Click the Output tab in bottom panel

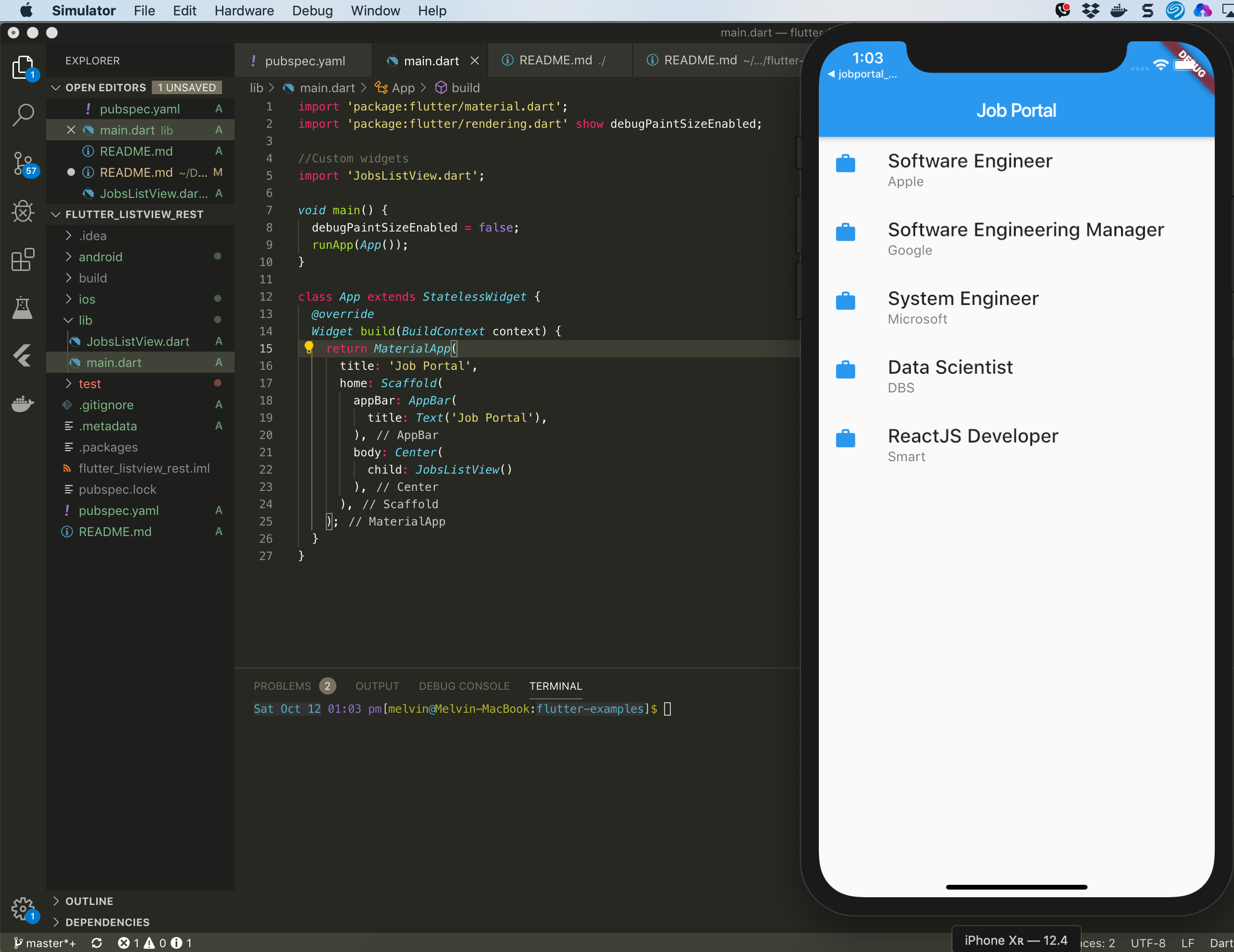[x=376, y=686]
